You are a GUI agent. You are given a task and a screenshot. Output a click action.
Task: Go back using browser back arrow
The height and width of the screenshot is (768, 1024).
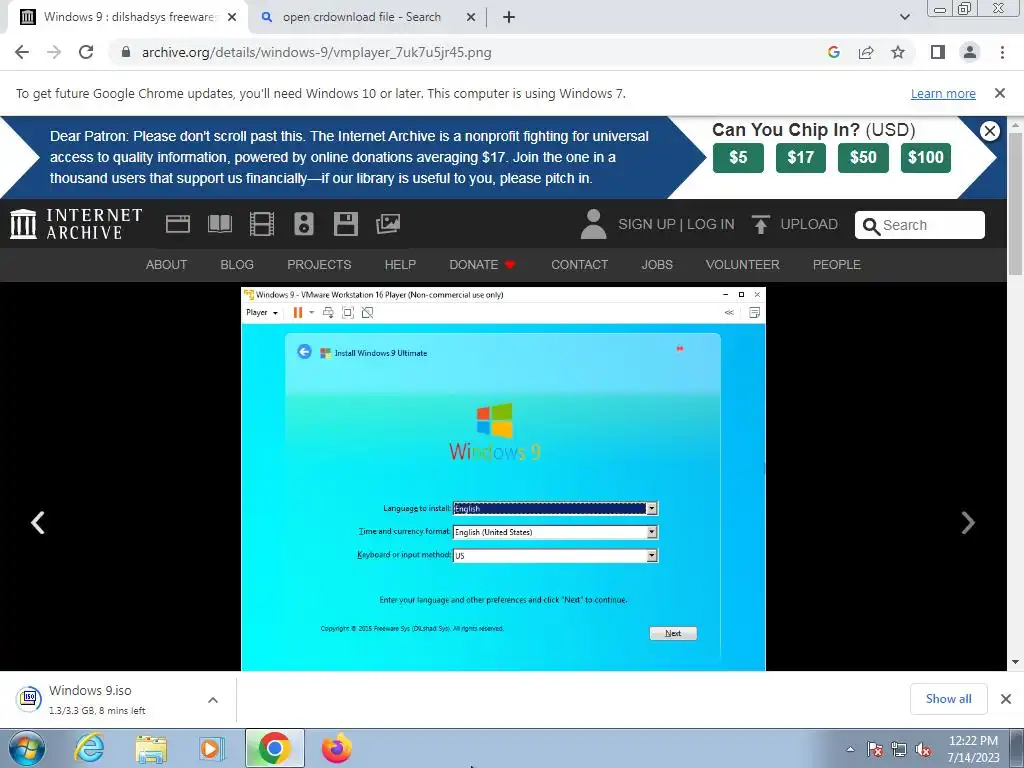(22, 52)
